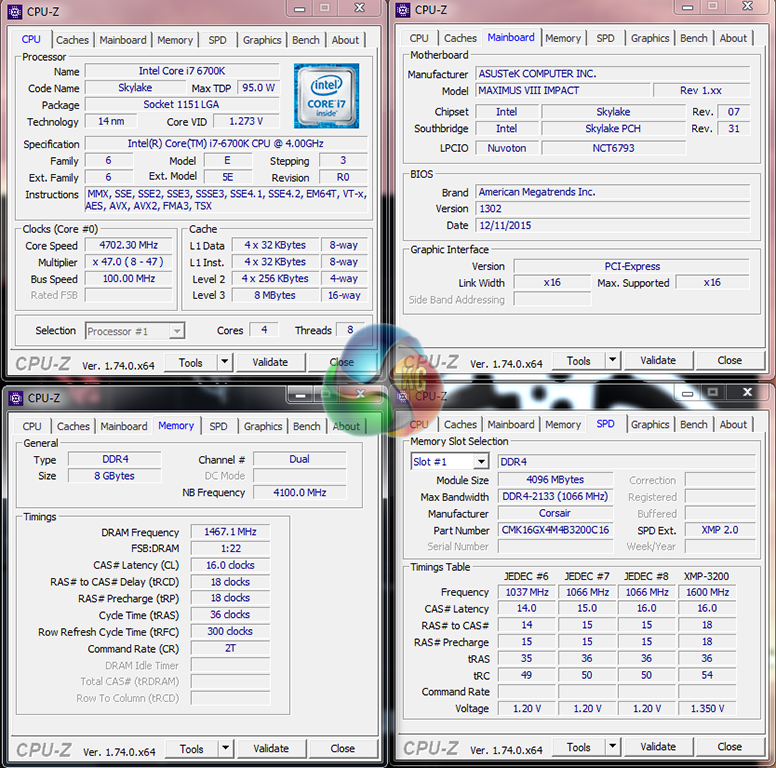Click the Max Bandwidth value DDR4-2133 (1066 MHz)
The image size is (776, 768).
tap(555, 496)
